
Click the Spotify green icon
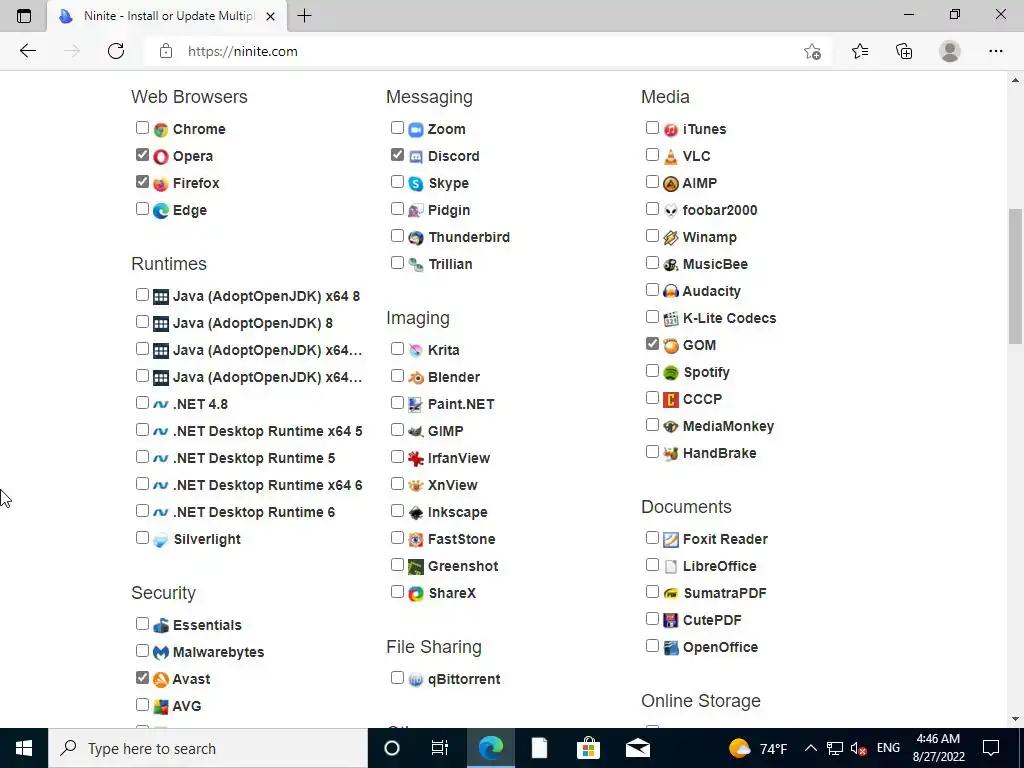pos(671,372)
